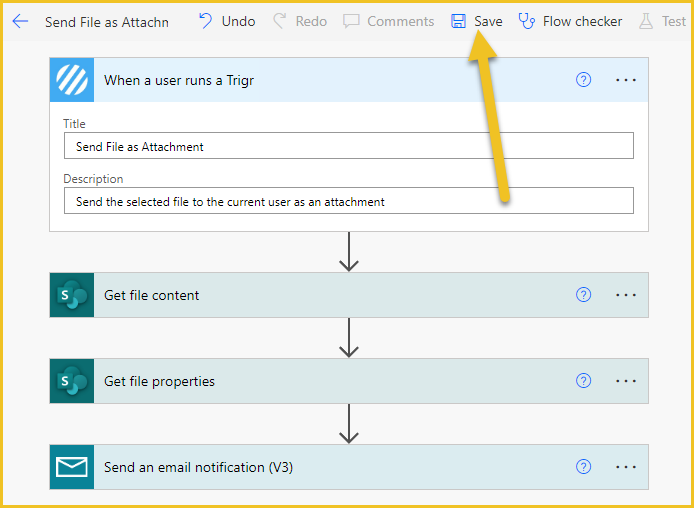694x508 pixels.
Task: Click the Test flask icon
Action: pos(646,21)
